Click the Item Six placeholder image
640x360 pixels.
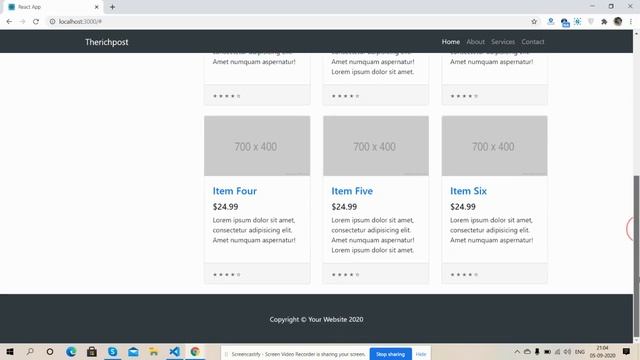click(x=495, y=146)
